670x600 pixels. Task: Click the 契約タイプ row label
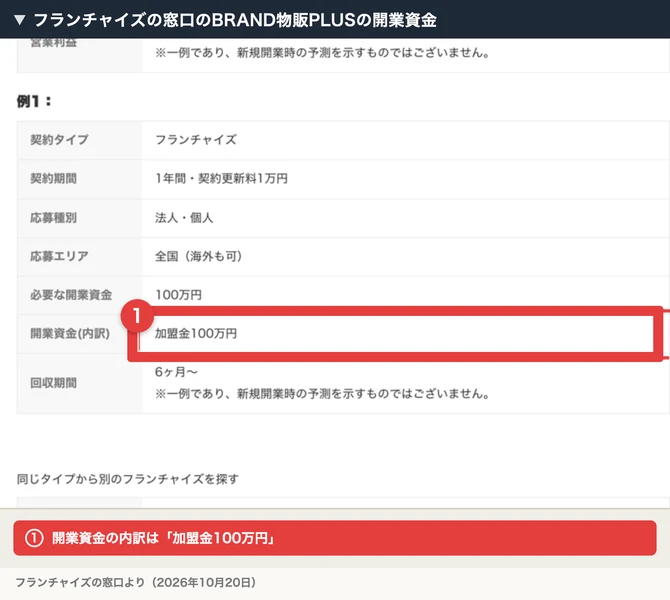[x=59, y=140]
